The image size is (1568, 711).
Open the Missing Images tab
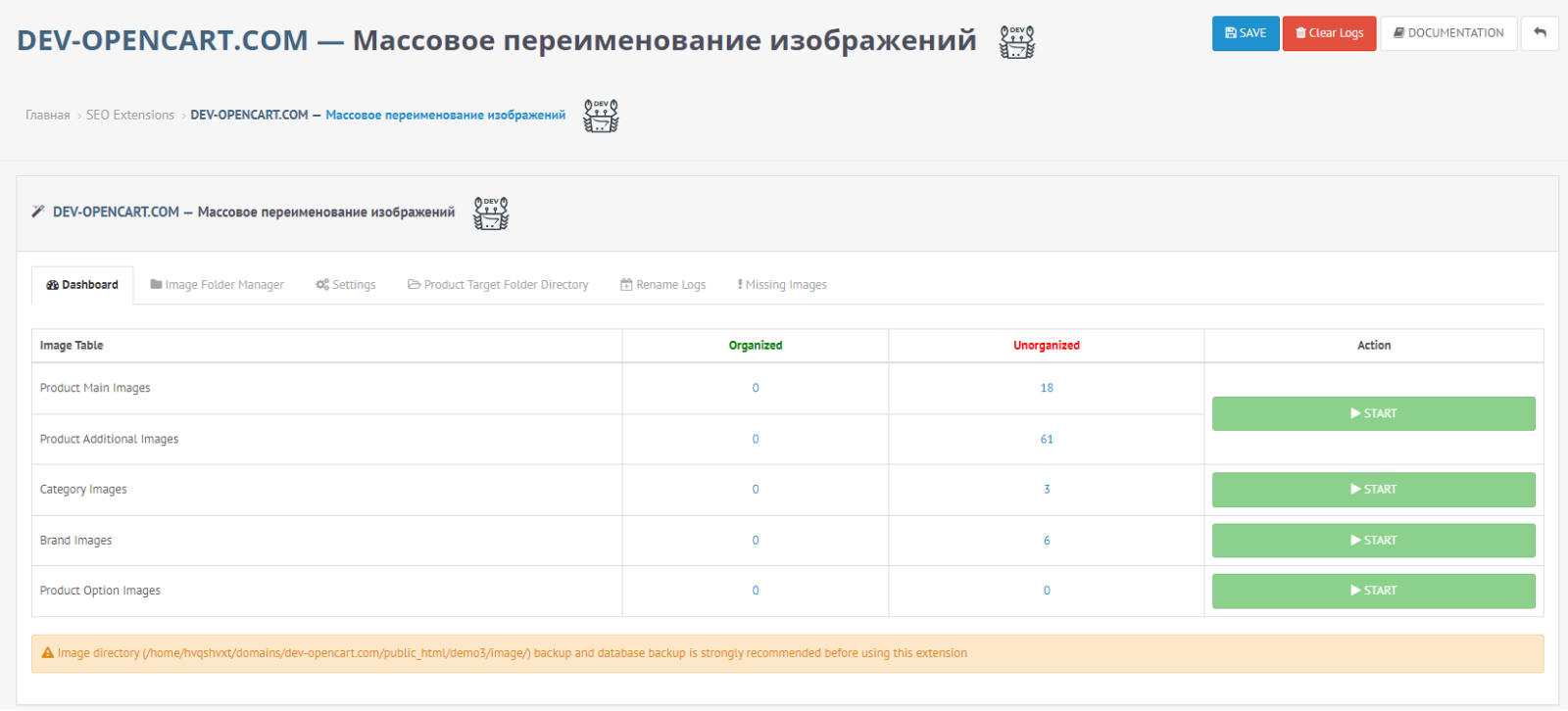pyautogui.click(x=782, y=285)
